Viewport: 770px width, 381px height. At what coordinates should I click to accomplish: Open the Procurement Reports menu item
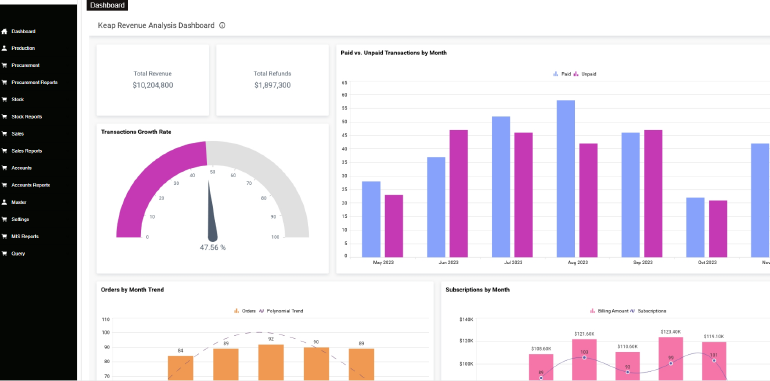[34, 82]
